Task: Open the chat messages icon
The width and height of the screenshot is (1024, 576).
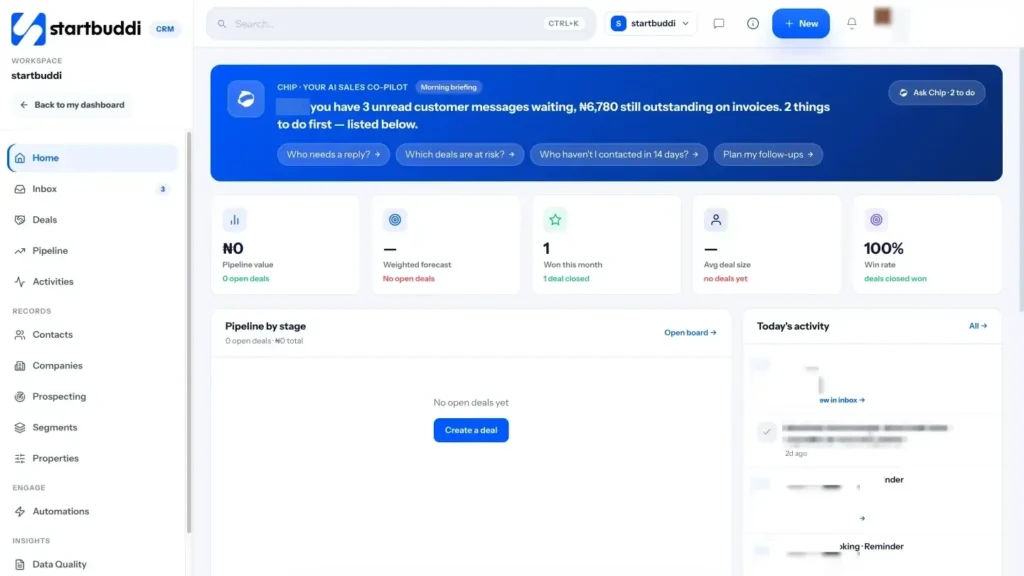Action: [718, 24]
